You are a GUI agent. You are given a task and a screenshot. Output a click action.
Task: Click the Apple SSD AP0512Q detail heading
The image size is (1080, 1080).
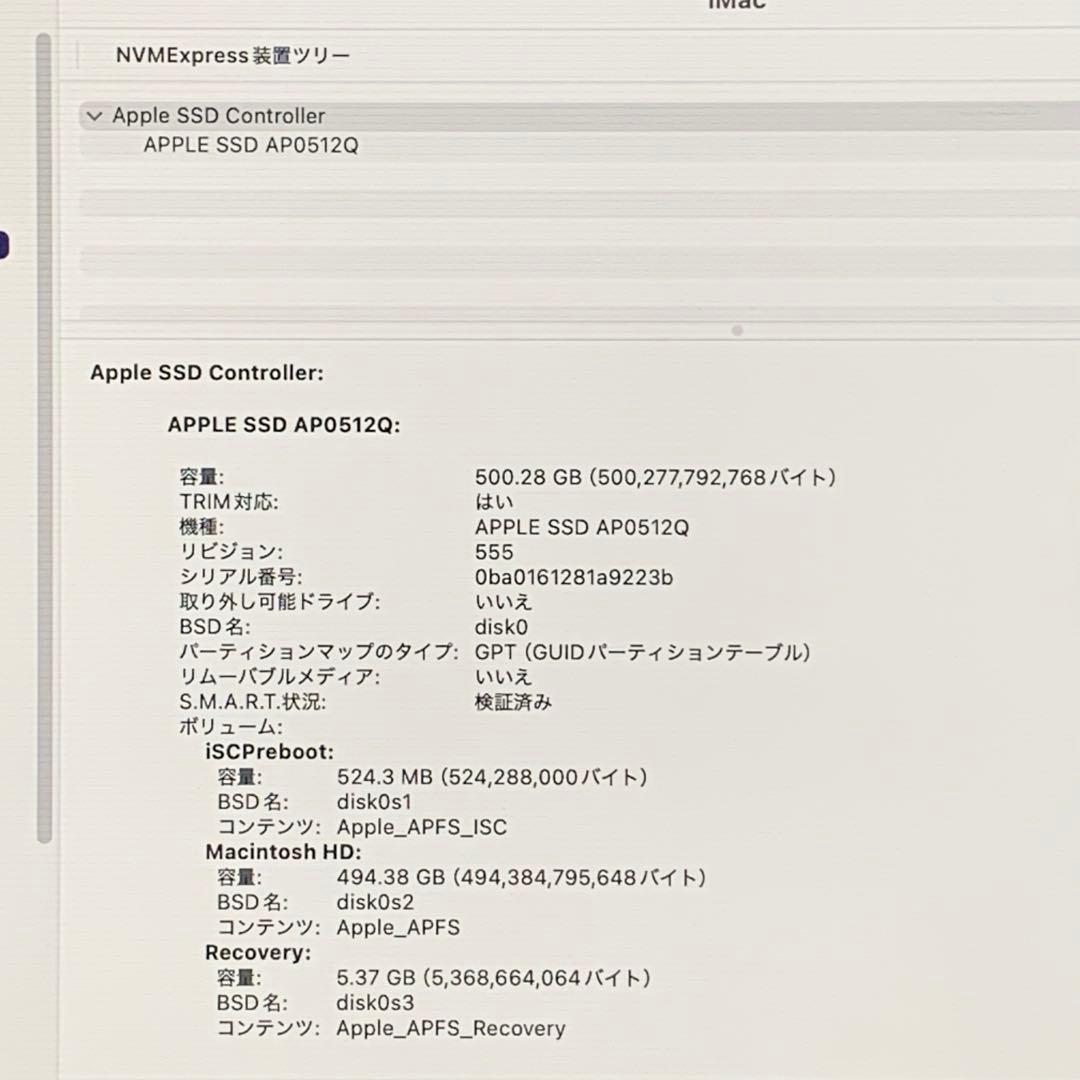[x=284, y=424]
